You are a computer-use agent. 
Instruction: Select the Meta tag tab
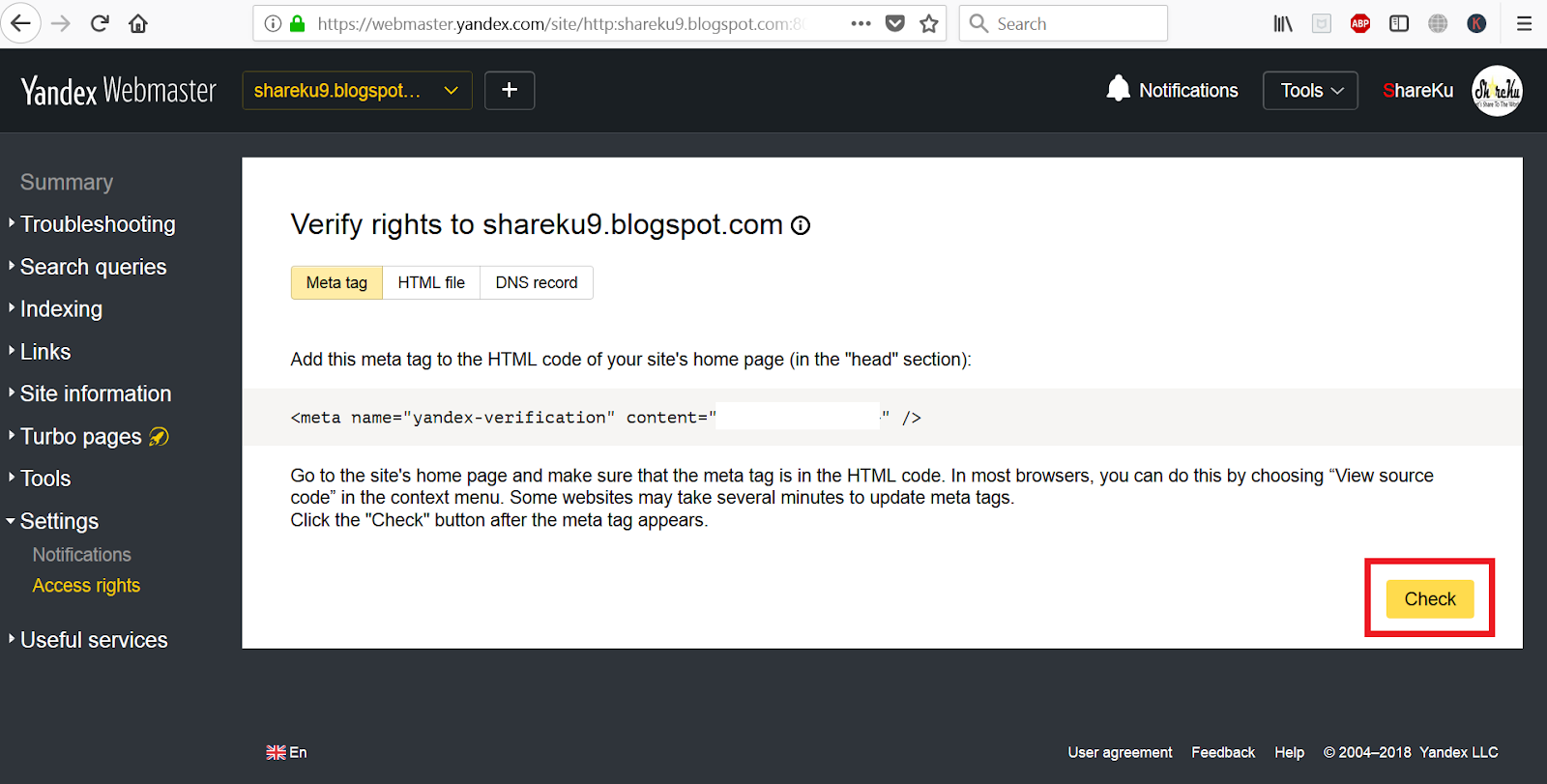click(336, 282)
